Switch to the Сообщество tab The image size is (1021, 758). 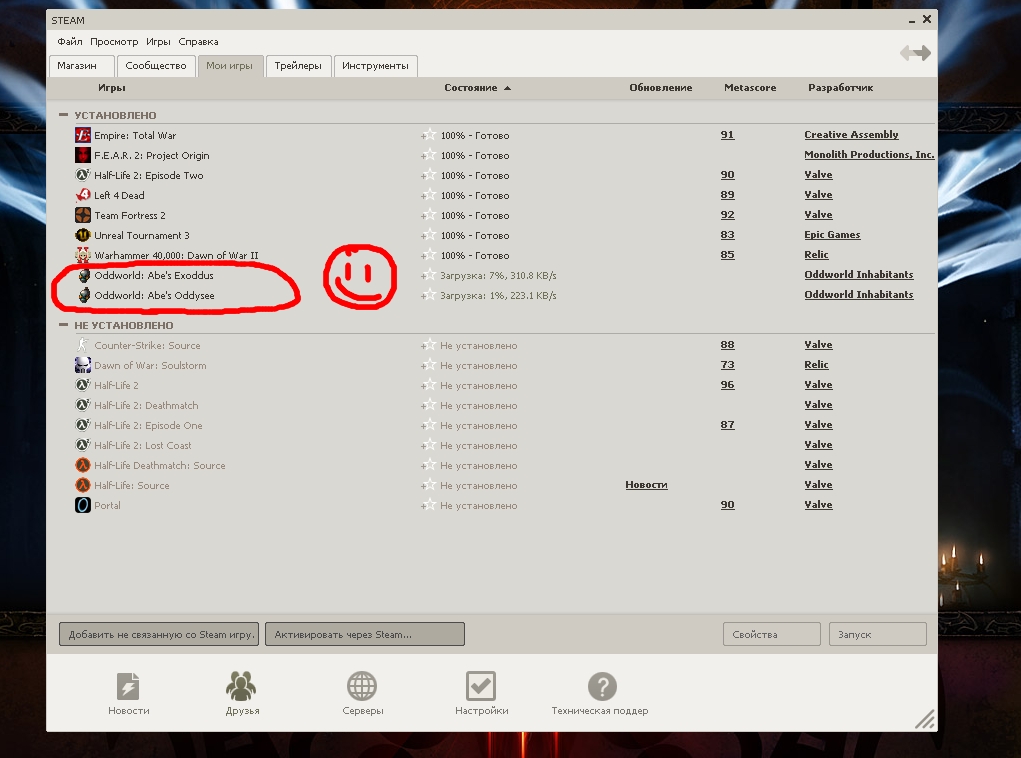click(156, 66)
